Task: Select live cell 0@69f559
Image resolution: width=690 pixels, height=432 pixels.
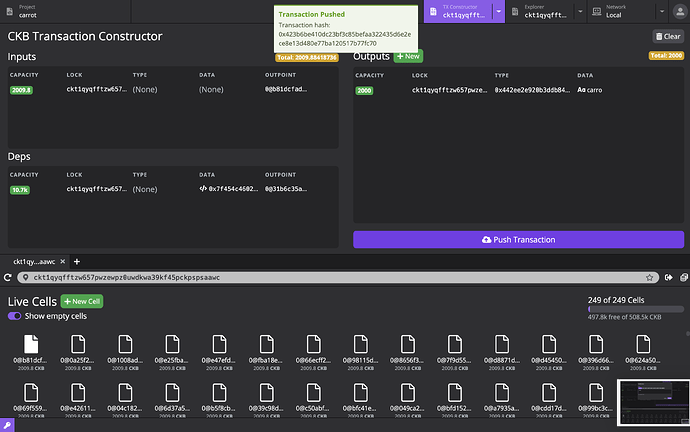Action: tap(31, 400)
